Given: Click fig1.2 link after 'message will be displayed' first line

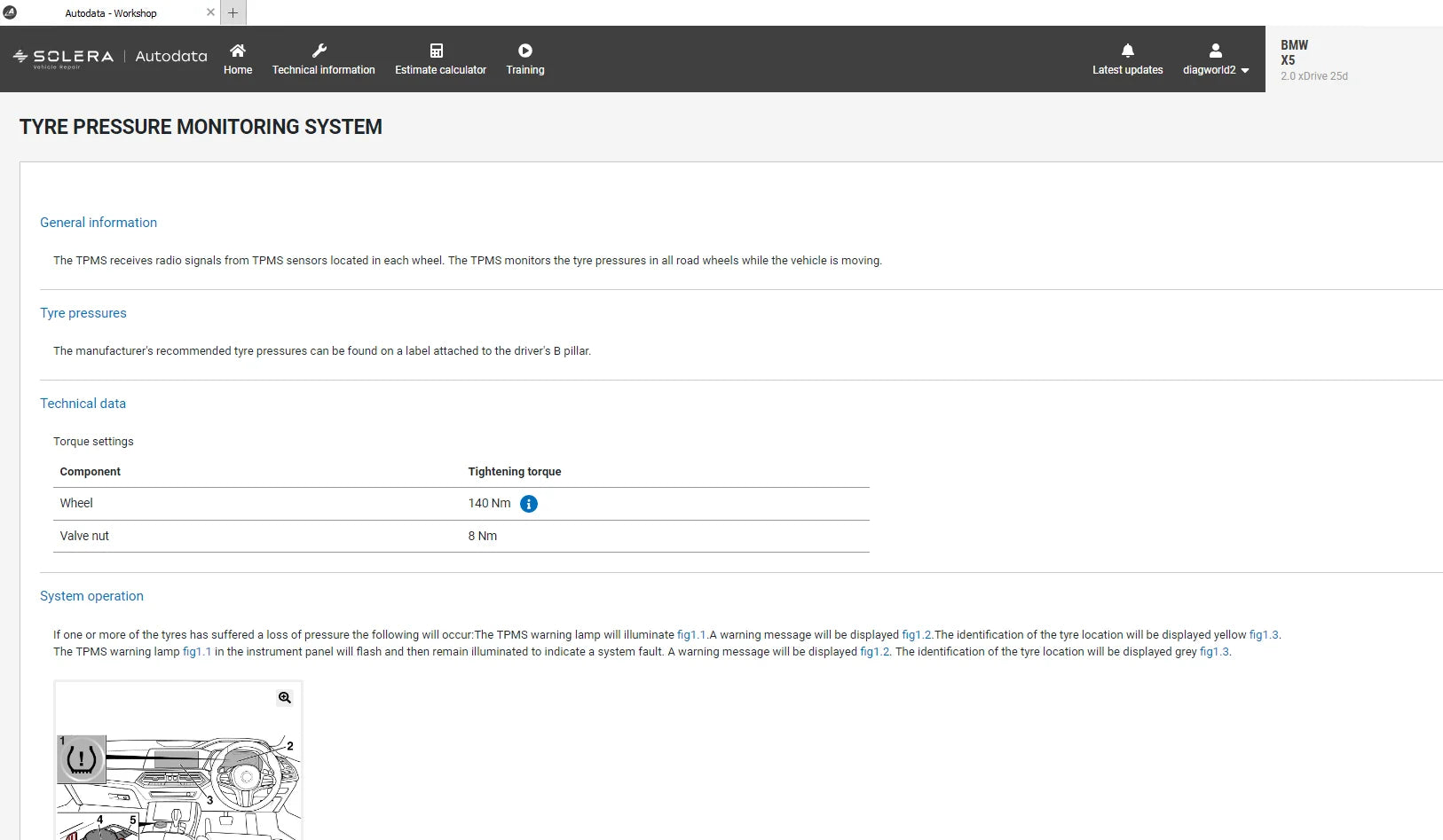Looking at the screenshot, I should 917,635.
